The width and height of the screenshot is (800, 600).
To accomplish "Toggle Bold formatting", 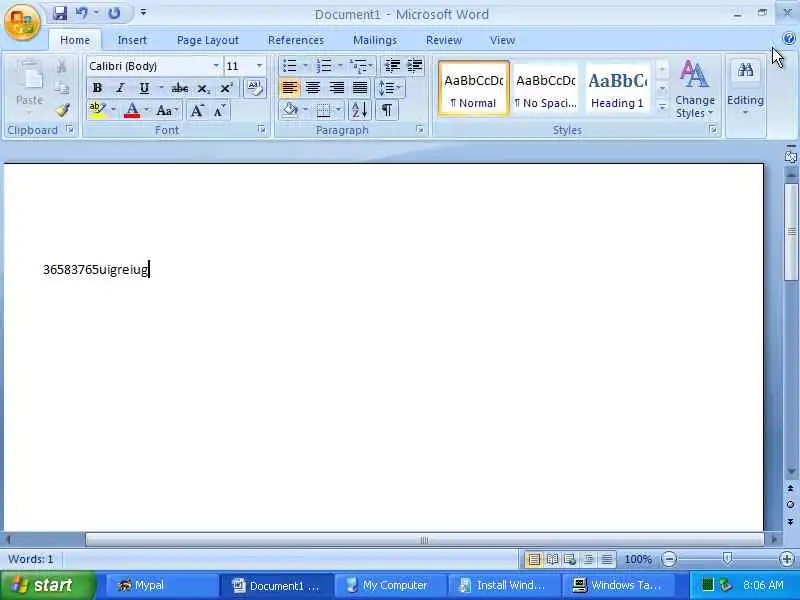I will pos(97,88).
